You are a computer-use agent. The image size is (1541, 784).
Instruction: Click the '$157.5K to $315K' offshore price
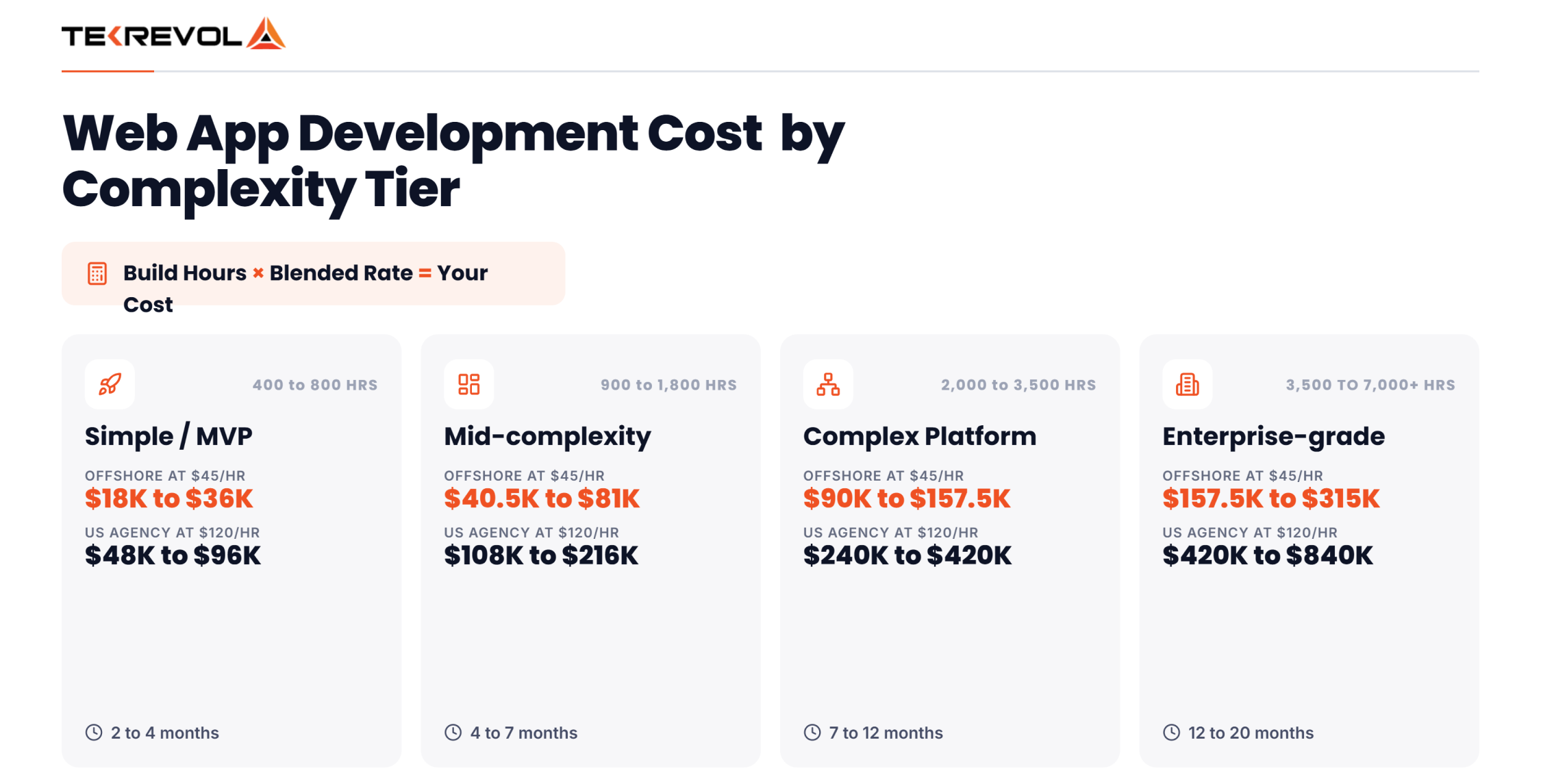click(1271, 498)
